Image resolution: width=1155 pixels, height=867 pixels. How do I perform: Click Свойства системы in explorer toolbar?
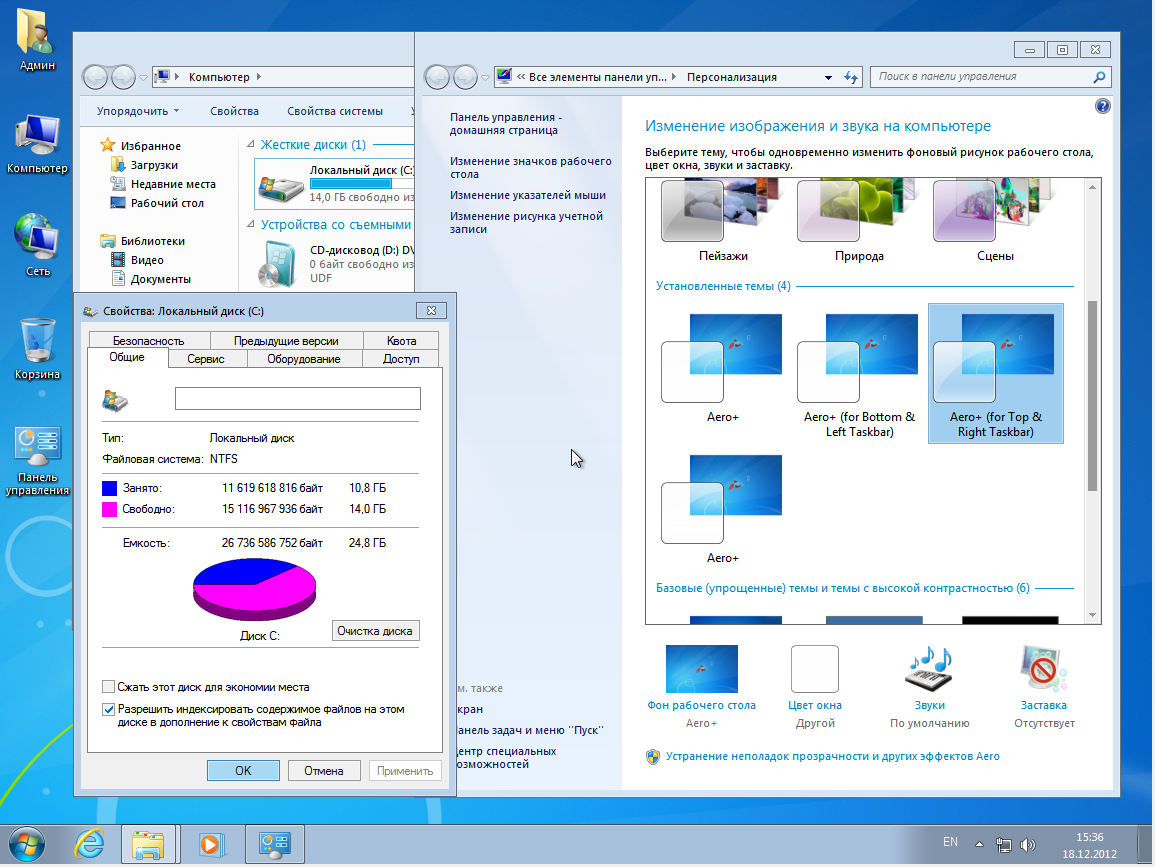click(x=334, y=111)
